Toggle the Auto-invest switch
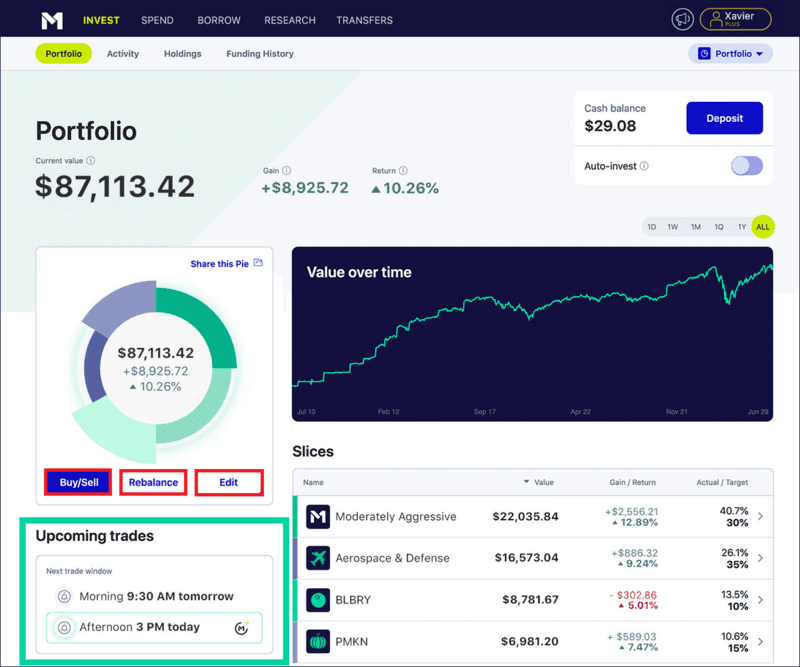 click(747, 166)
